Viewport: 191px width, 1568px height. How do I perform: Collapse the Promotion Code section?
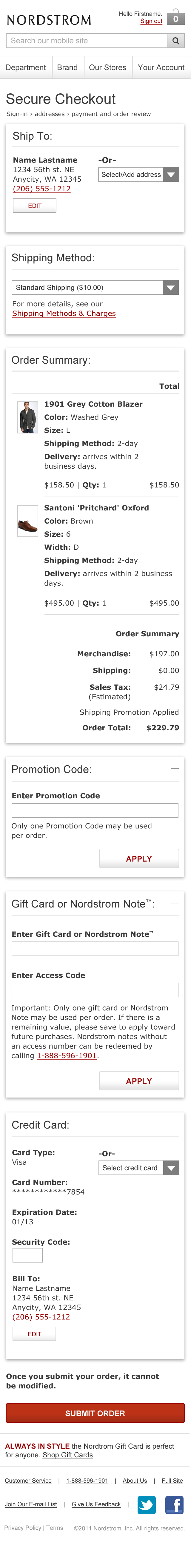175,769
